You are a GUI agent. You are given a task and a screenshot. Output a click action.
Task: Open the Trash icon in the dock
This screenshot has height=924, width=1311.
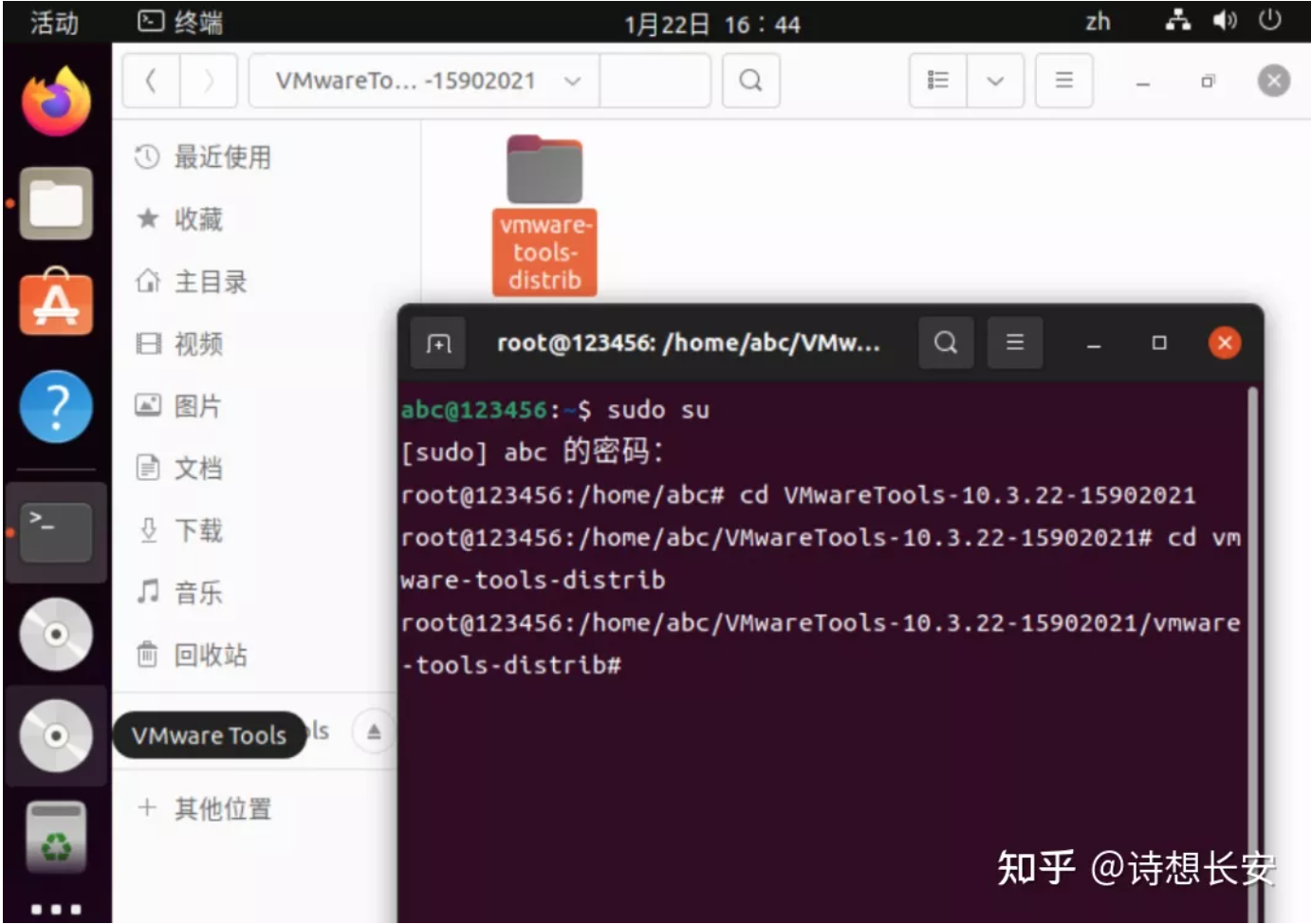point(56,837)
